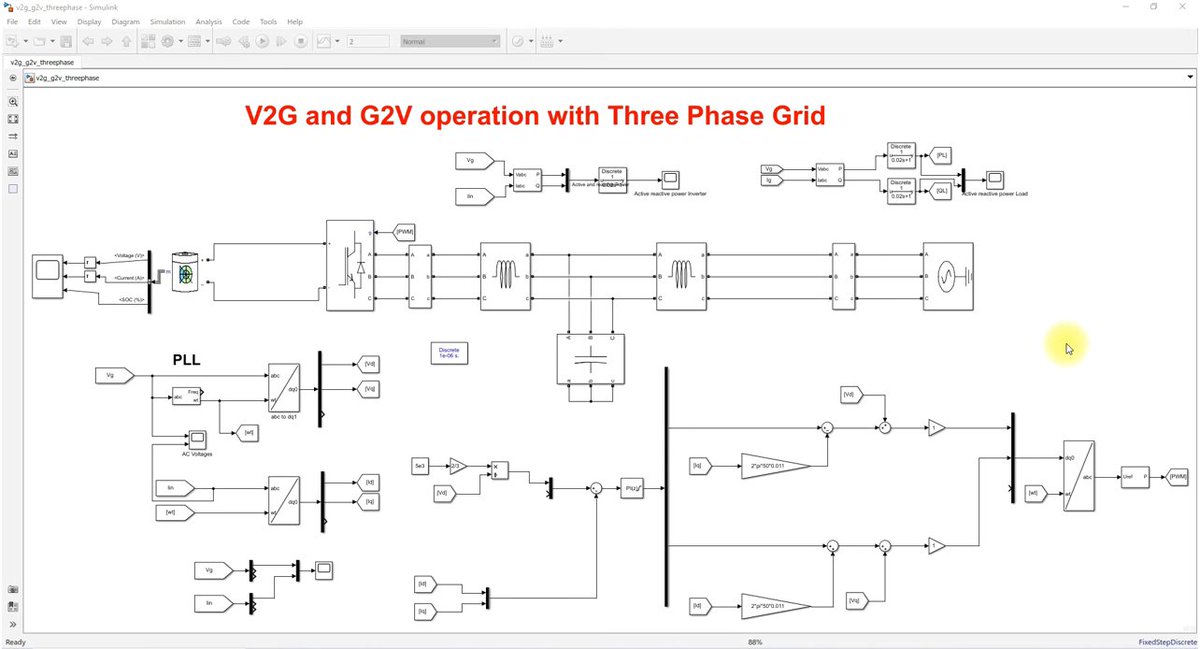This screenshot has width=1200, height=649.
Task: Open the Active reactive power Inverter scope
Action: coord(668,179)
